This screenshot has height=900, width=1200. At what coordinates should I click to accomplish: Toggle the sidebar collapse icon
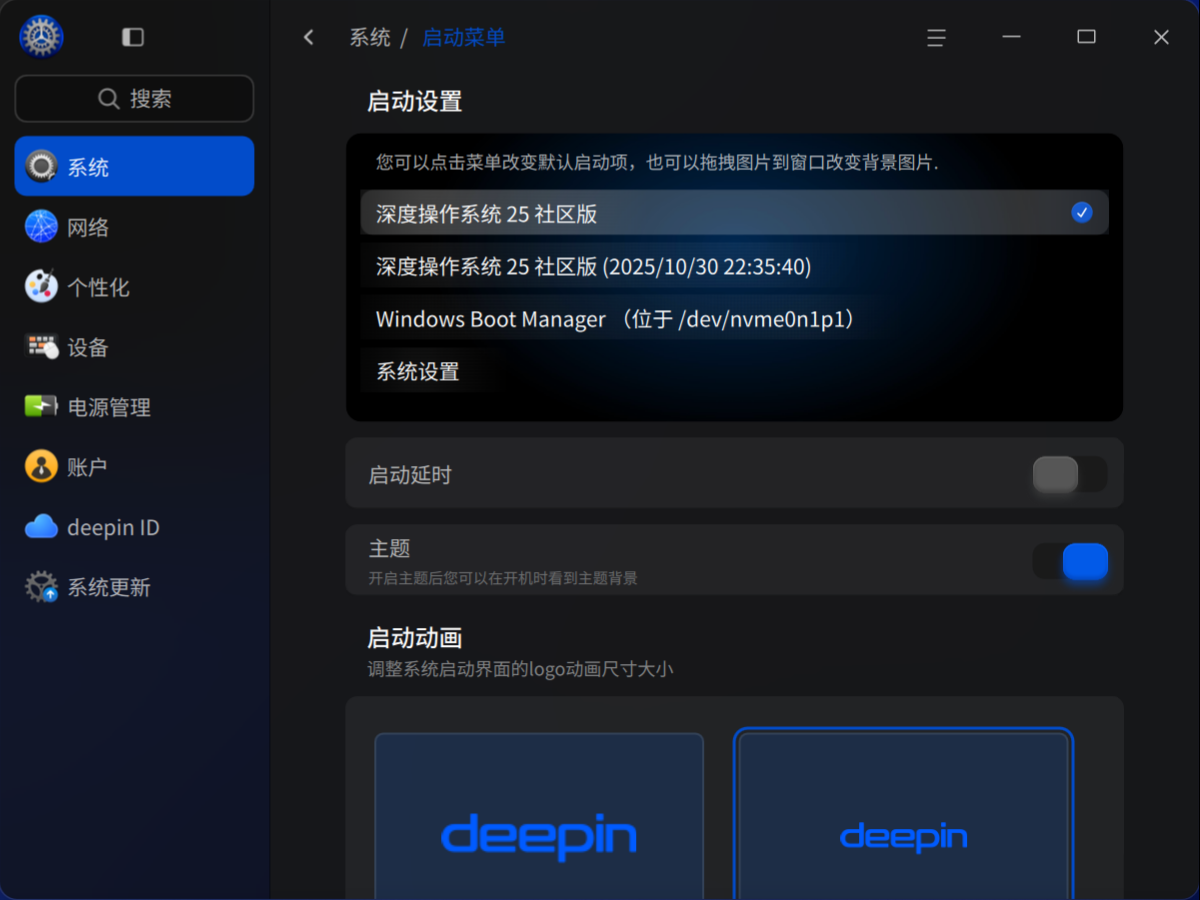click(133, 37)
